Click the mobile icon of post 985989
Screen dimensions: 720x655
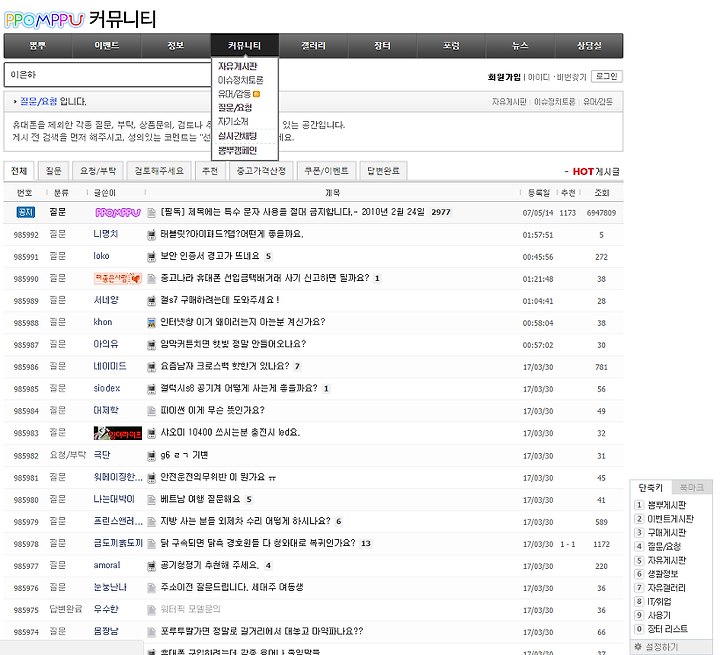click(151, 301)
